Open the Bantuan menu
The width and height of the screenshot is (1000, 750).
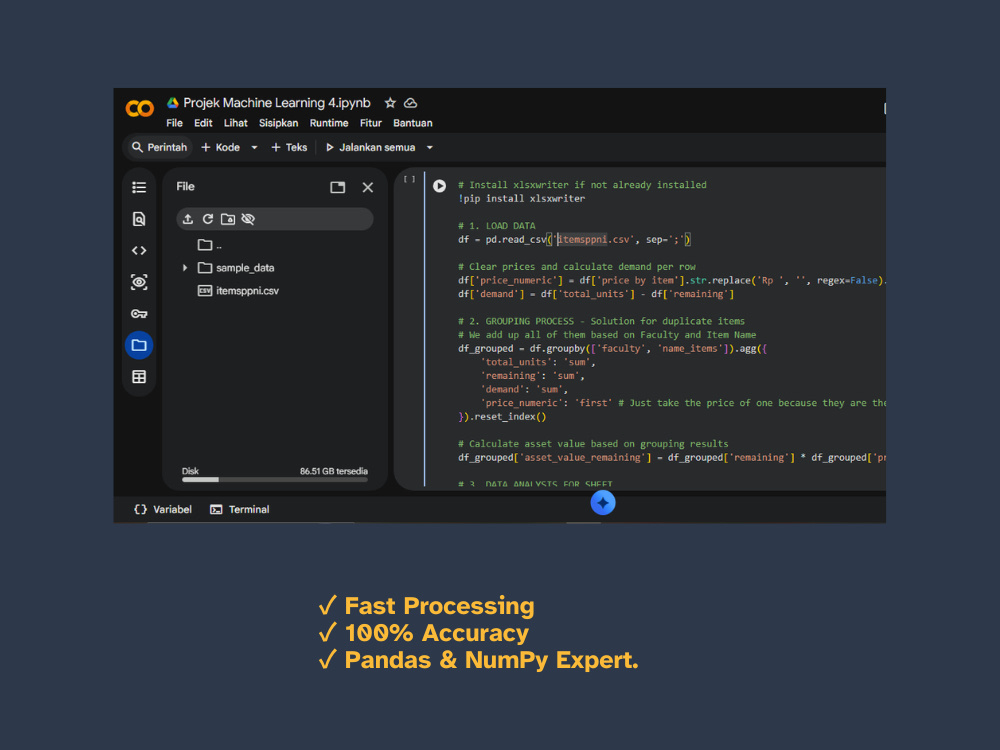[x=413, y=123]
